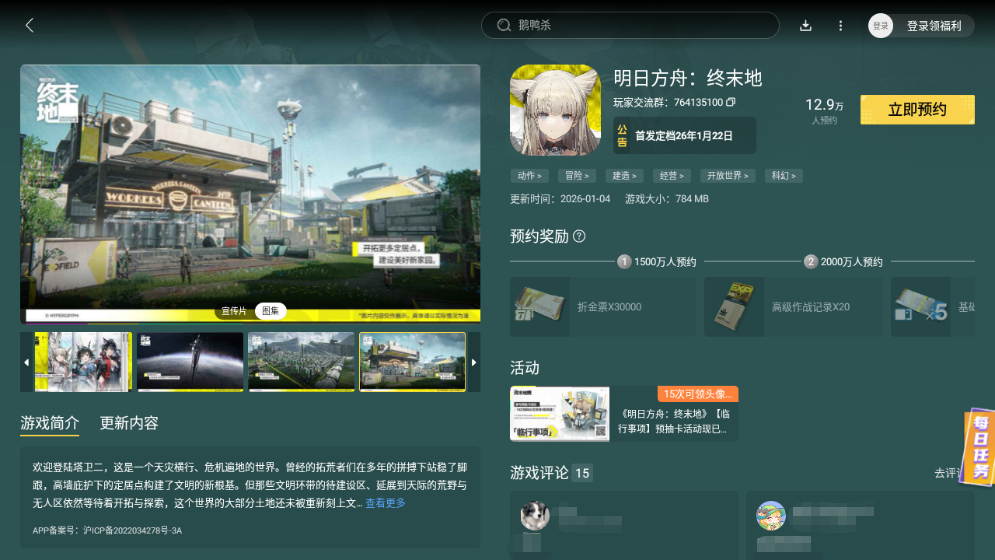The height and width of the screenshot is (560, 995).
Task: Click the 游戏评论 count badge 15
Action: click(582, 473)
